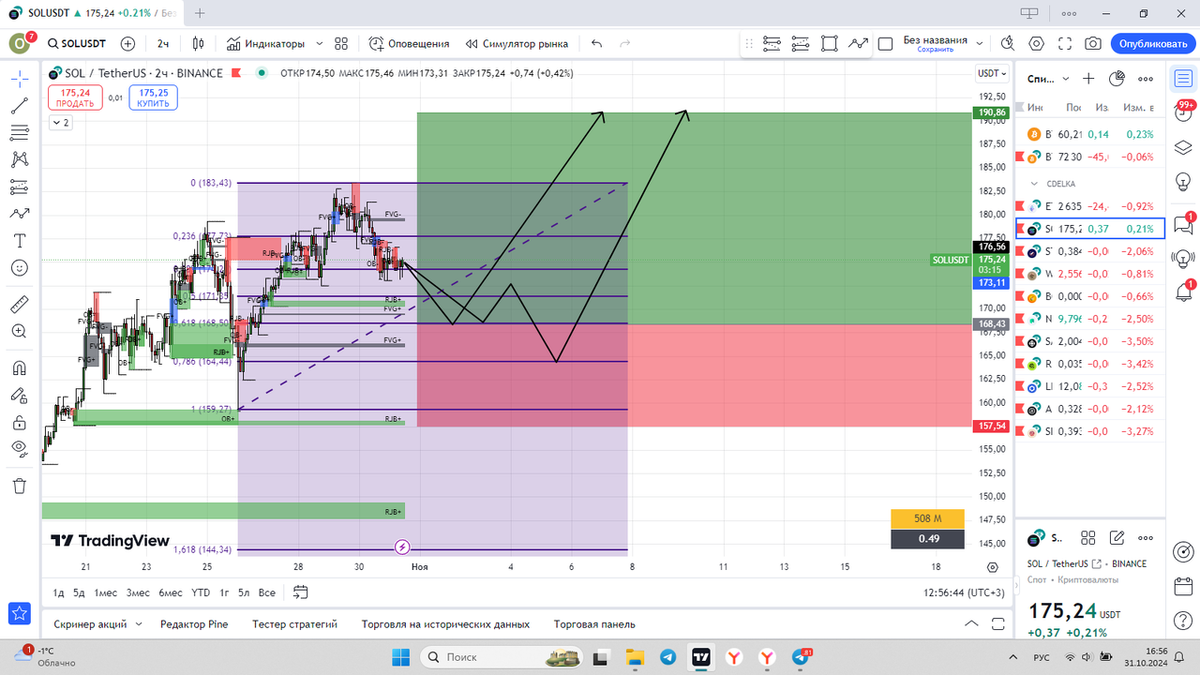Open the watchlist panel icon in right sidebar
Screen dimensions: 1200x675
1183,78
